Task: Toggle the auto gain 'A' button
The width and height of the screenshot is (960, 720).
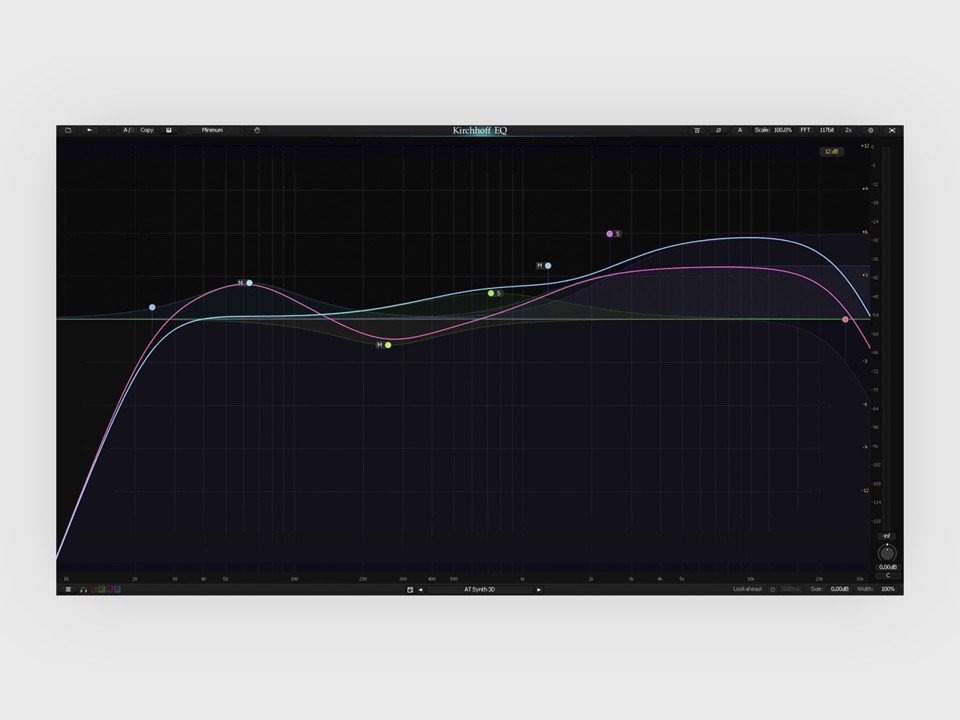Action: tap(740, 130)
